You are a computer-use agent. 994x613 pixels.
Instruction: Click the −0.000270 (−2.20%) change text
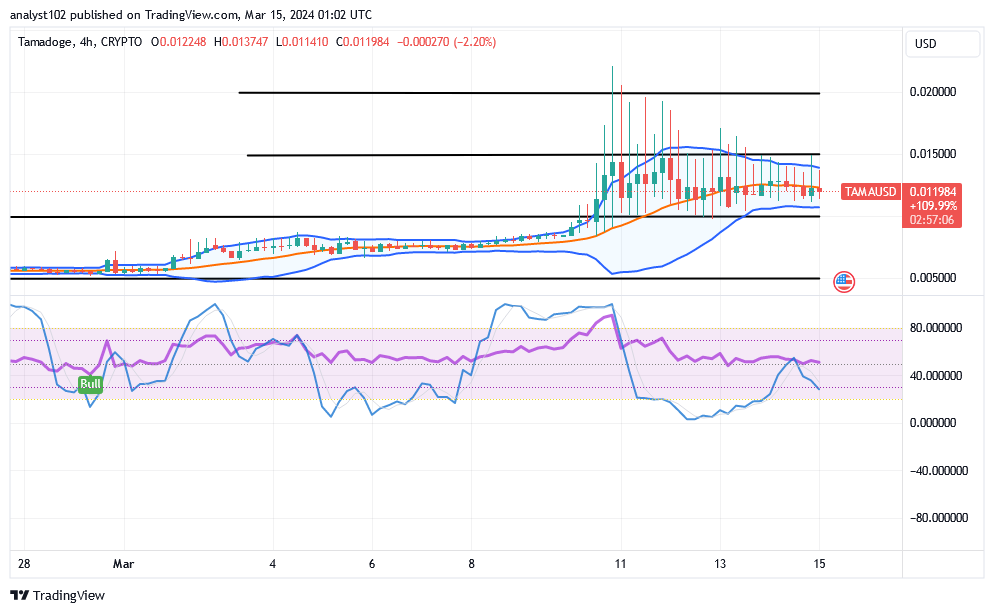(x=446, y=42)
